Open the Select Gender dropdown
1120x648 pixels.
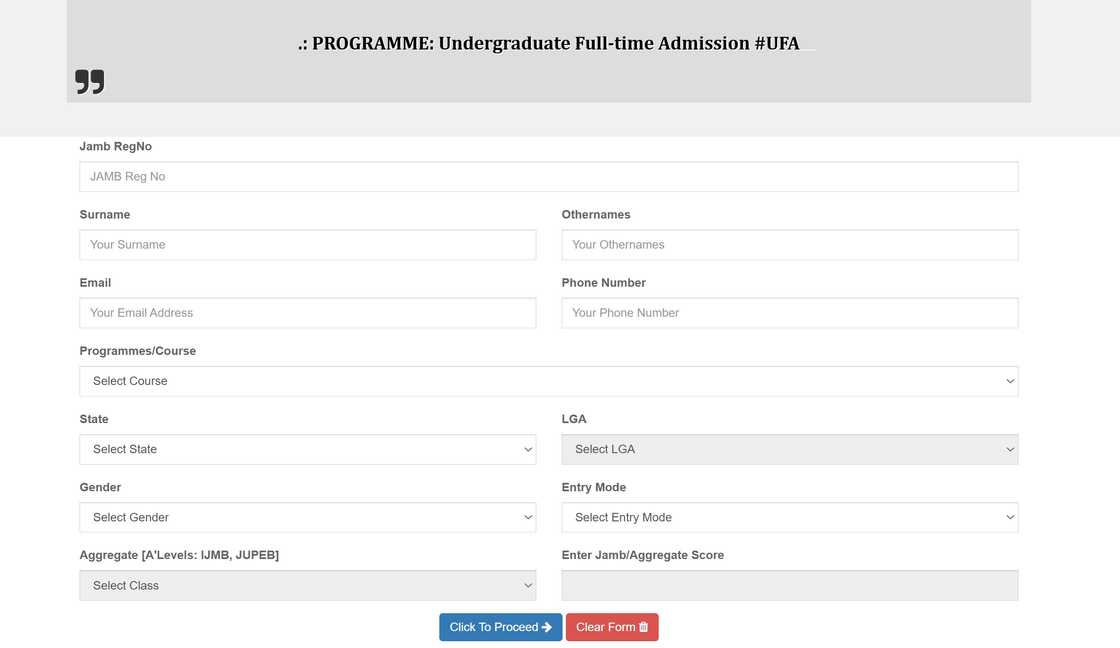coord(307,517)
